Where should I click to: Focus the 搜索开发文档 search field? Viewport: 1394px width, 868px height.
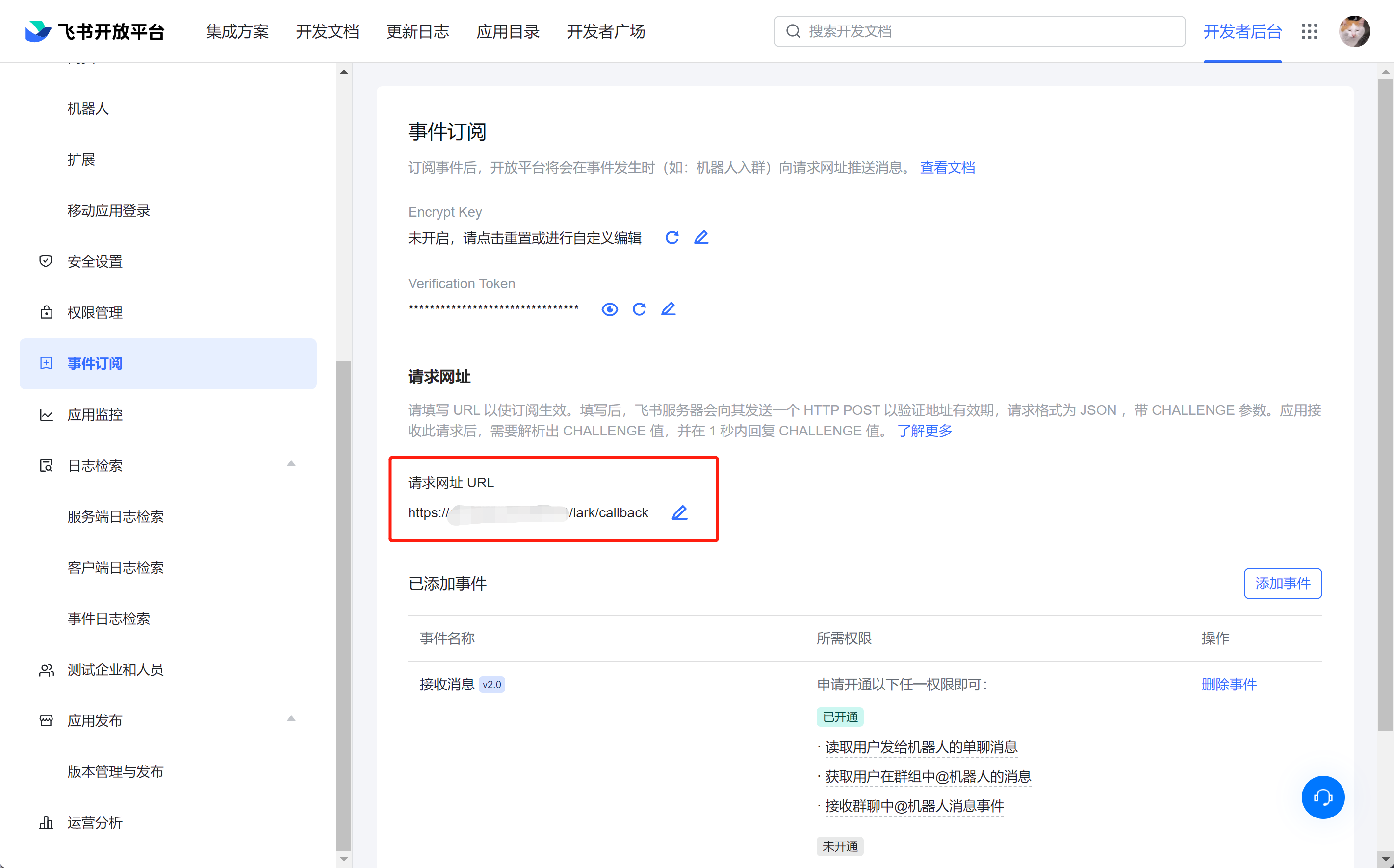tap(987, 31)
